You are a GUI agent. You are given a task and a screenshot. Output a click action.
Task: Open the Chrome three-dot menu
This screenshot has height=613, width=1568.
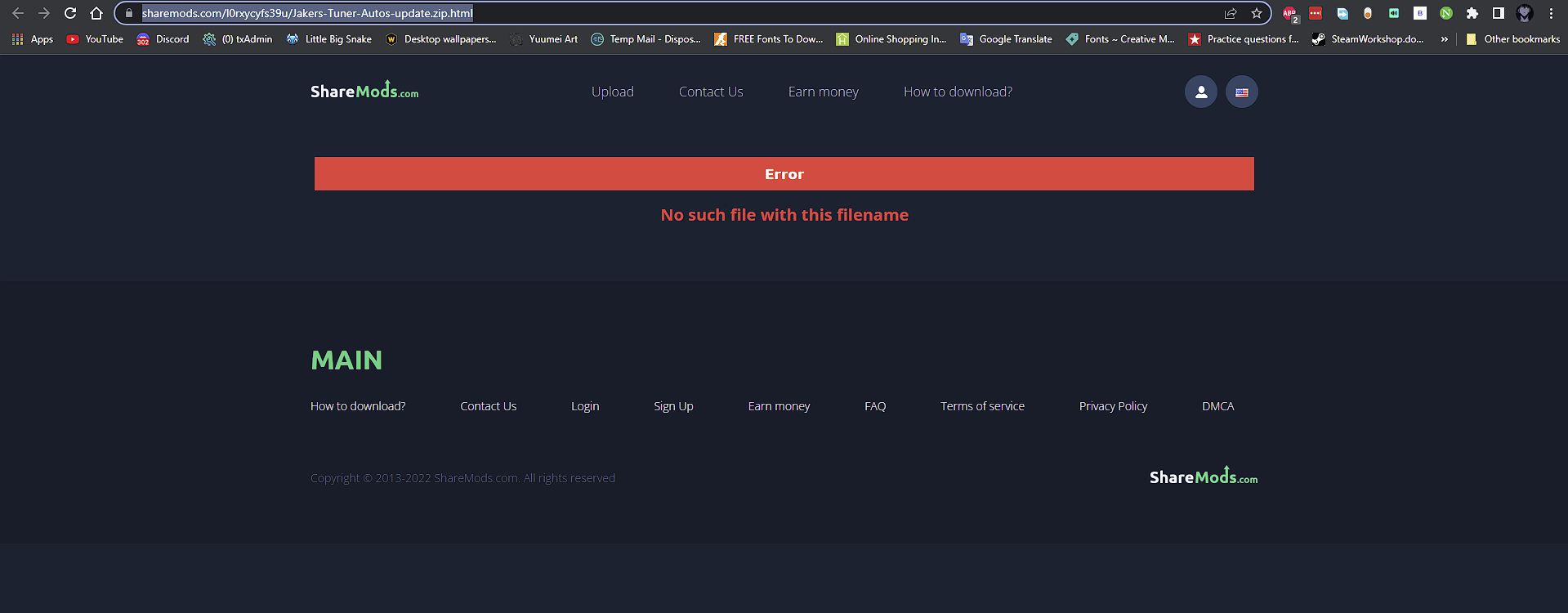coord(1551,13)
